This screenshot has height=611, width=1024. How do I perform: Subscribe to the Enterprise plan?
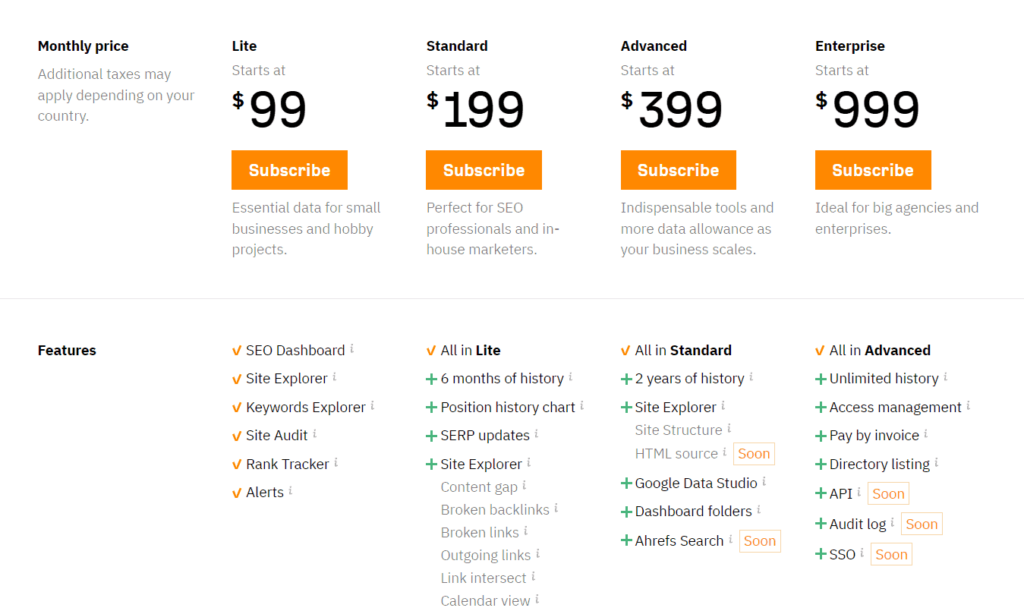tap(873, 170)
